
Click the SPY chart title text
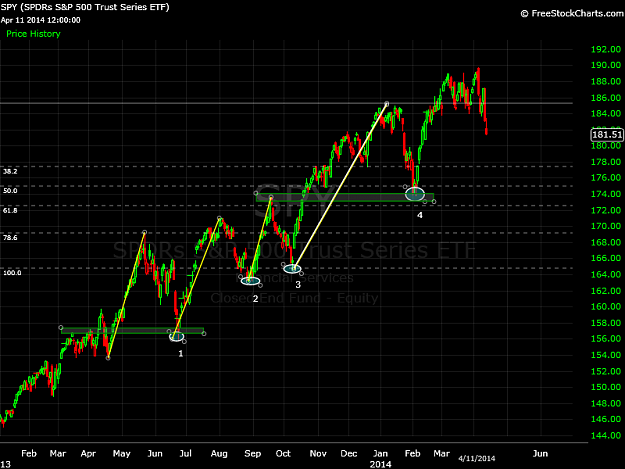pos(85,7)
